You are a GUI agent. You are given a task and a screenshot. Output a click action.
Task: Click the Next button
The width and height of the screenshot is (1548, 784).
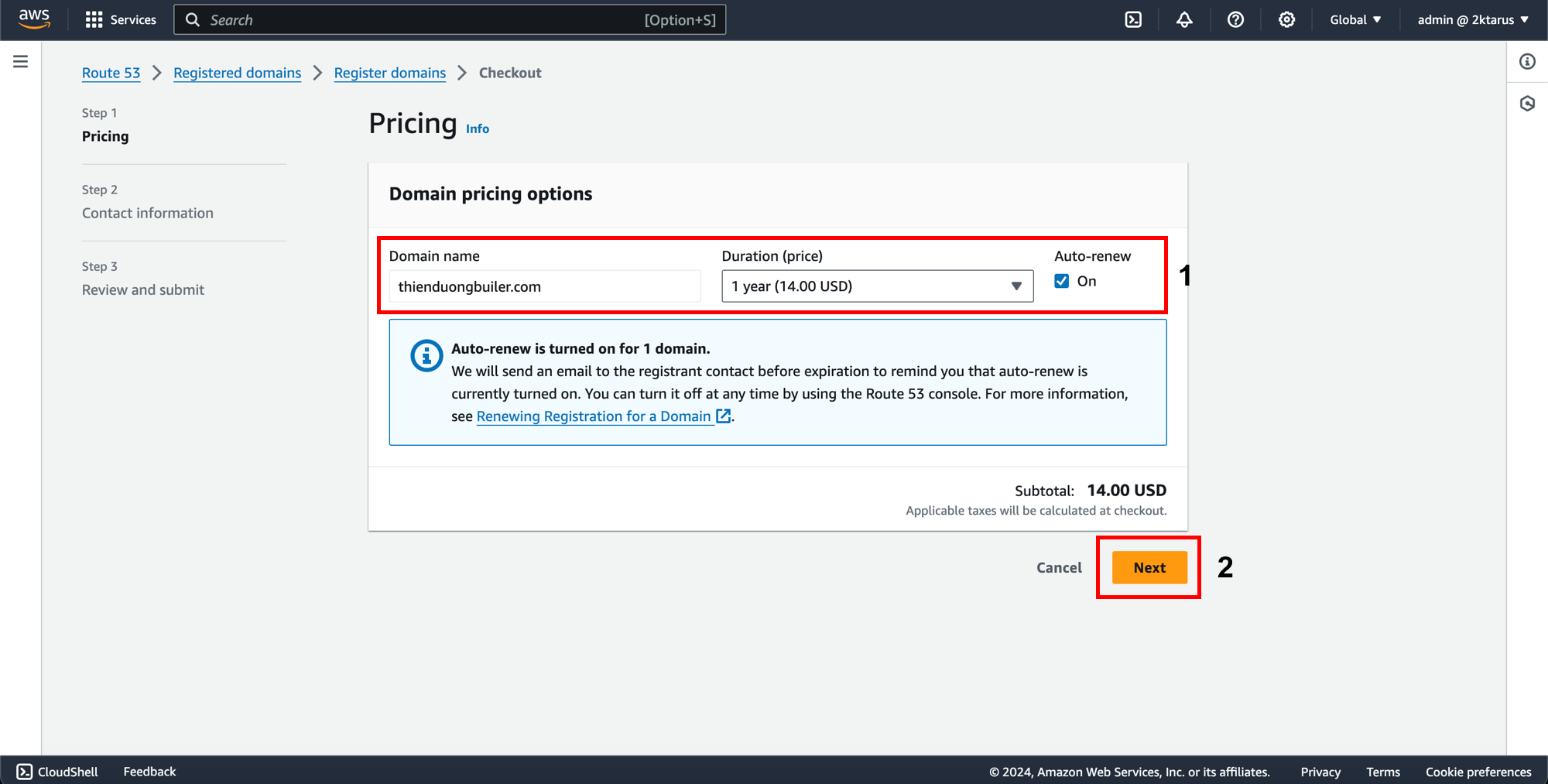click(1149, 567)
